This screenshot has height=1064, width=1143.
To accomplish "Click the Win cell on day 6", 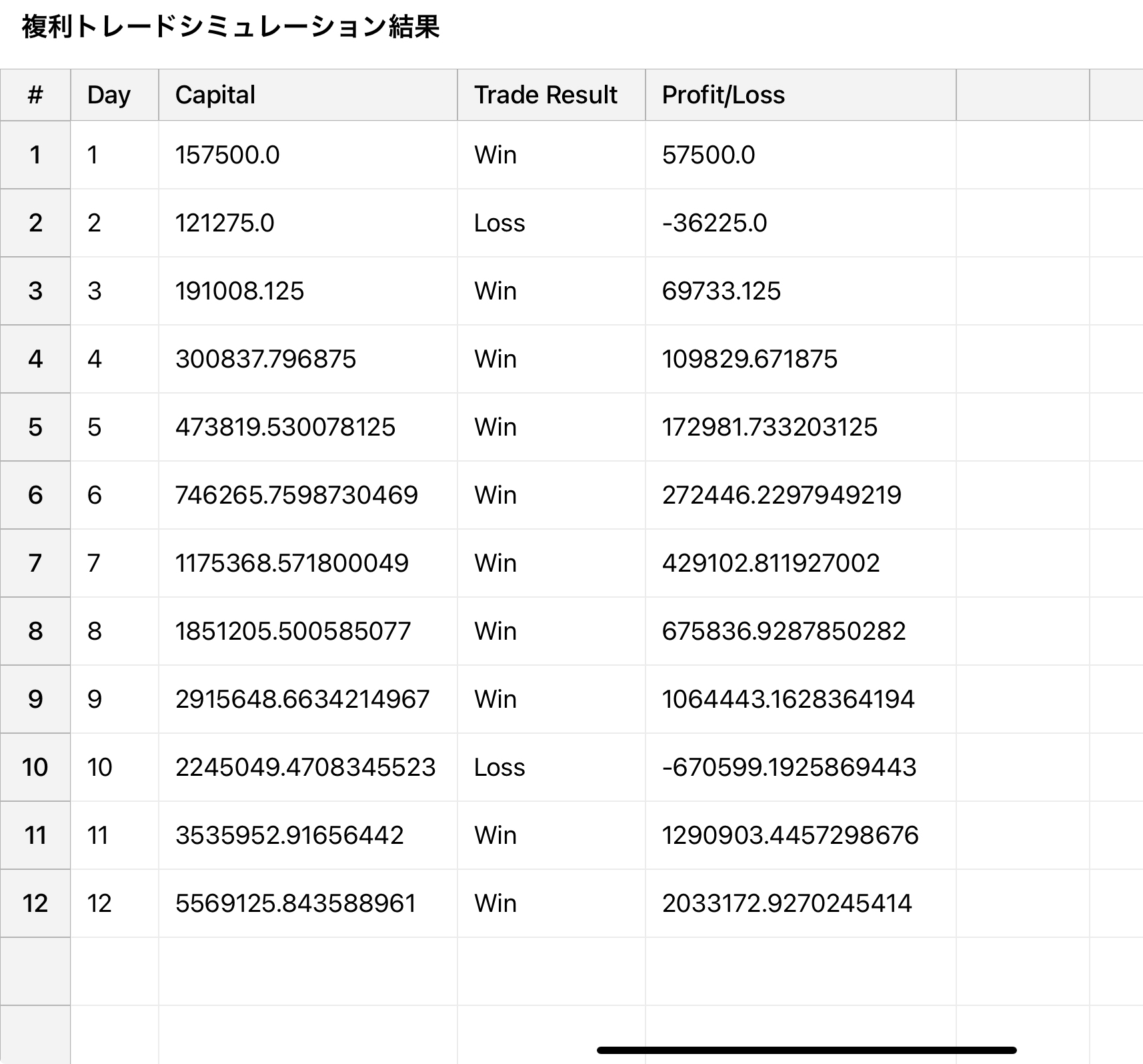I will pos(495,495).
